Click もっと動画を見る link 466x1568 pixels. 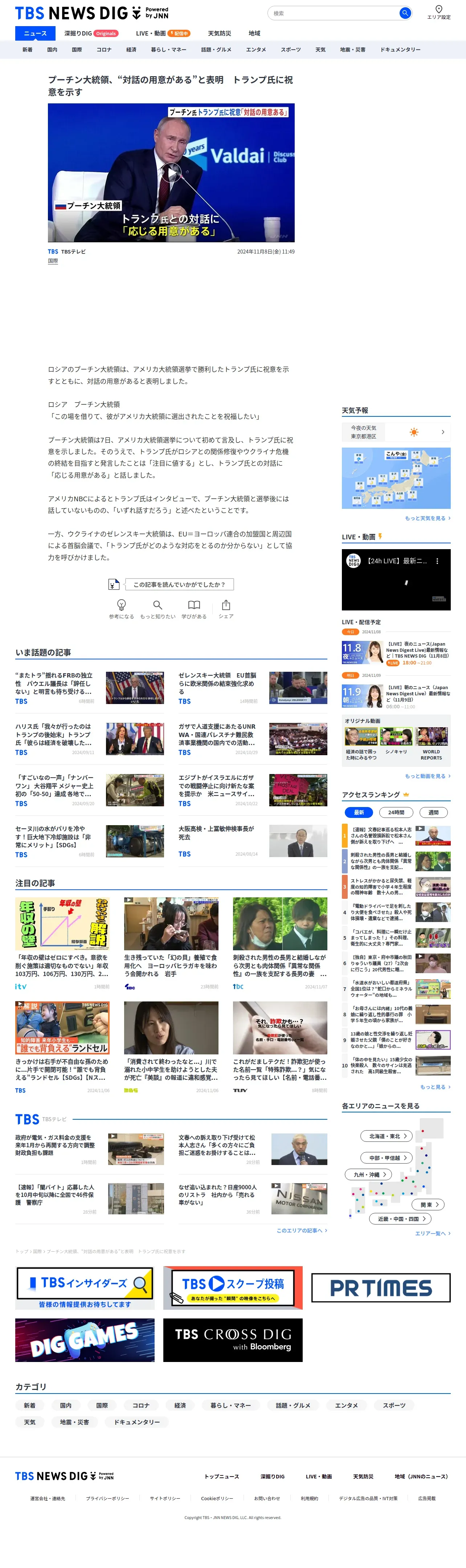click(428, 776)
